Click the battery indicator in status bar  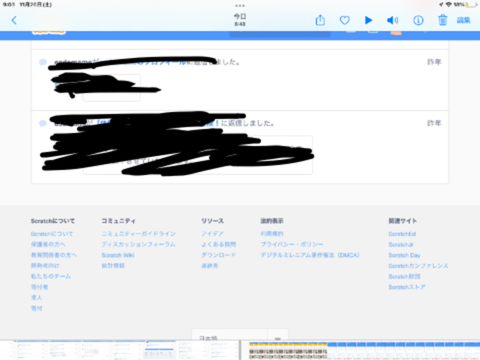[471, 5]
